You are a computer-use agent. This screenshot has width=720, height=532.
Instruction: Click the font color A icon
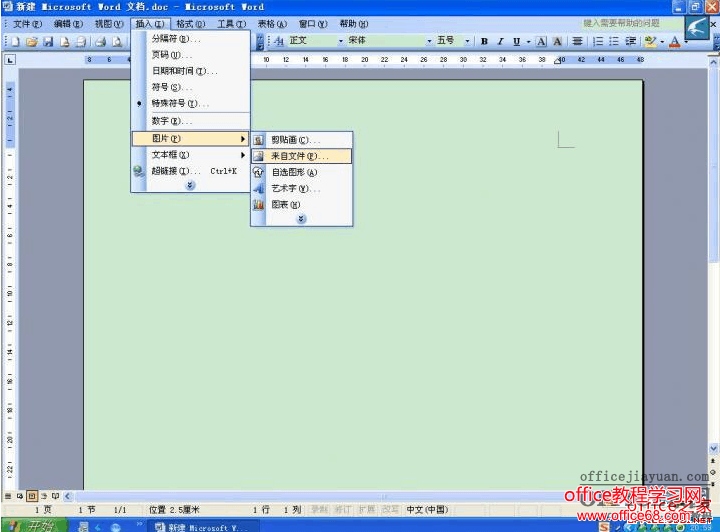tap(674, 41)
